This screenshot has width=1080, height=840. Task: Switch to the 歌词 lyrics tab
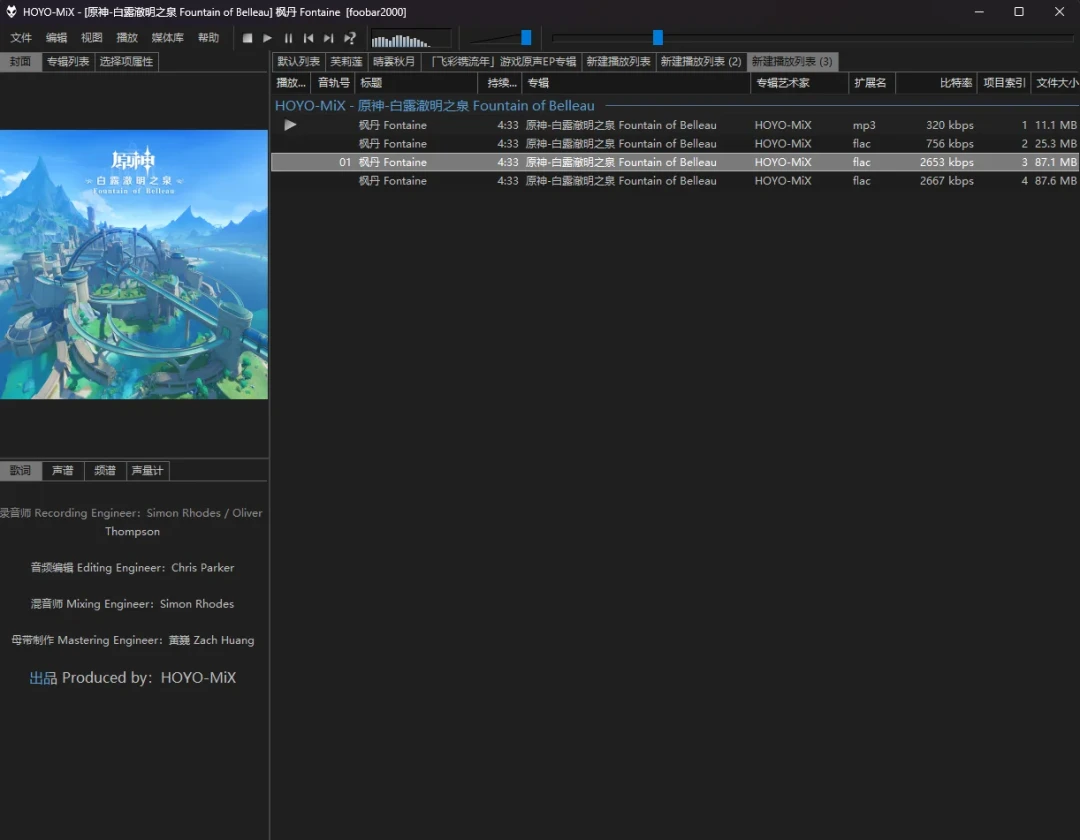[x=21, y=471]
